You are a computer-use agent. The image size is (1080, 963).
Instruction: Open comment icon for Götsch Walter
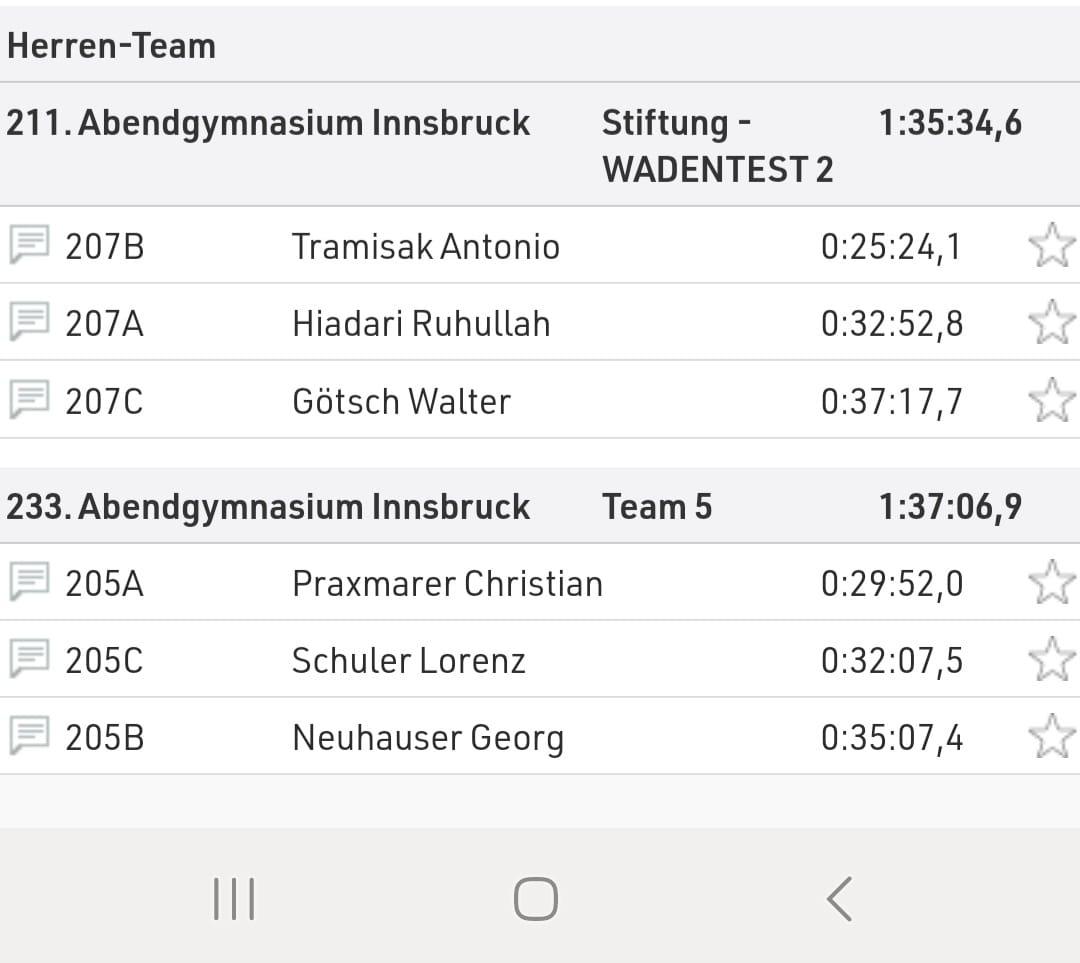tap(29, 399)
